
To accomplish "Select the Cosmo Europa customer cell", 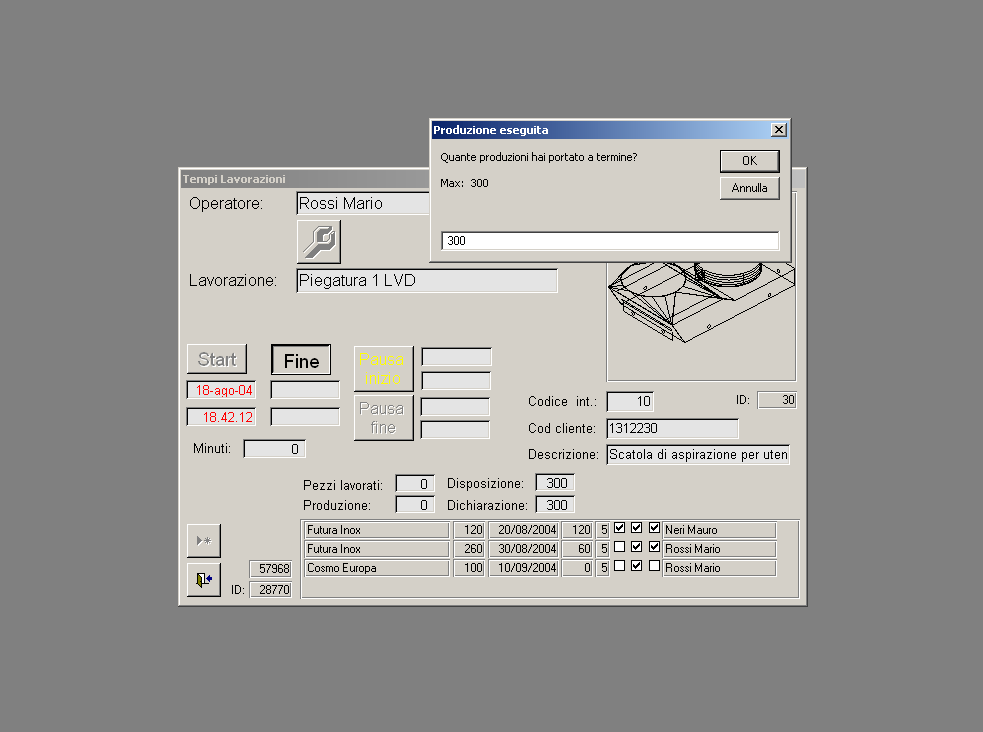I will tap(377, 568).
